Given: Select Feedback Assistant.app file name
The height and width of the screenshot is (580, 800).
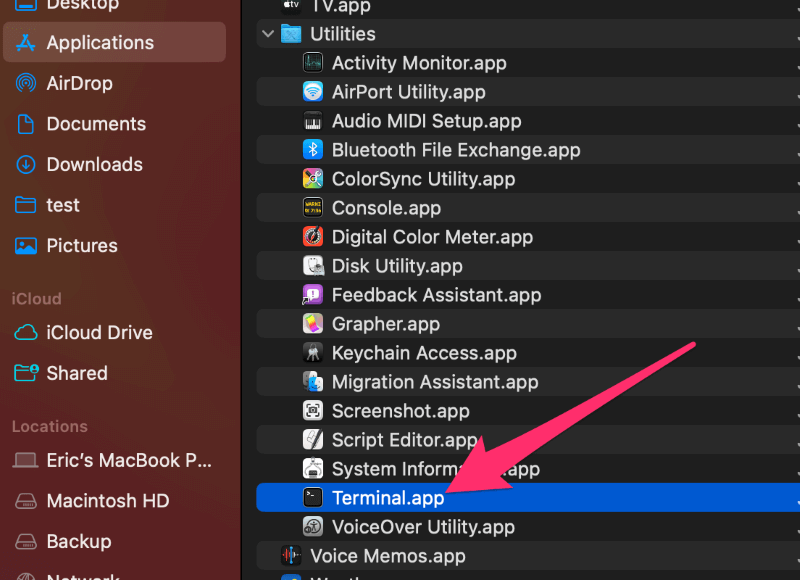Looking at the screenshot, I should [x=437, y=295].
